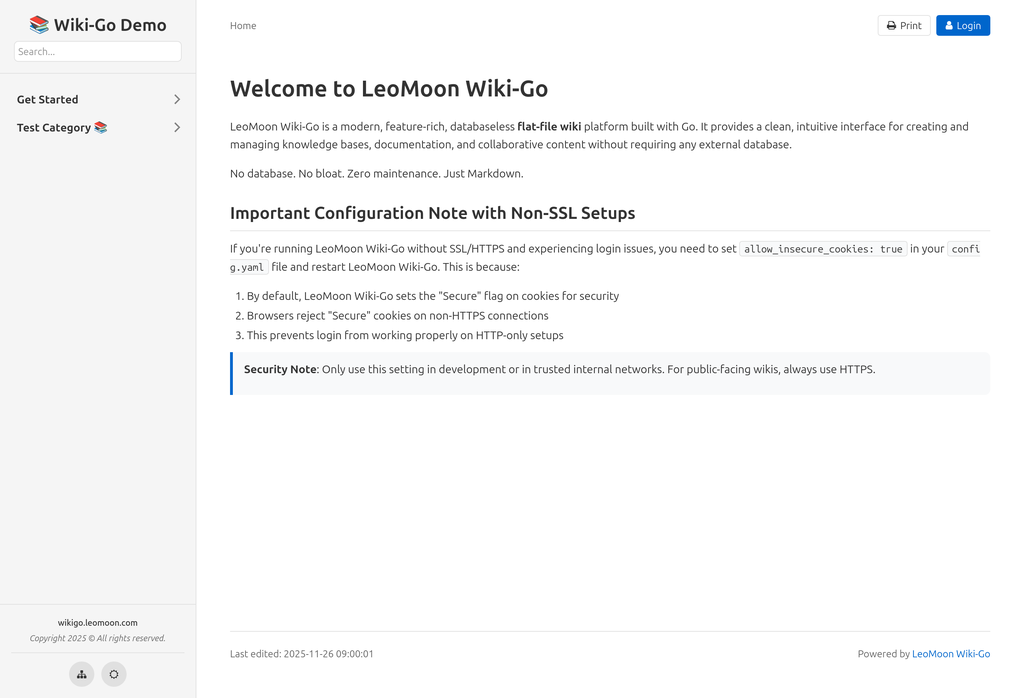Click the wikigo.leomoon.com footer text
This screenshot has width=1024, height=698.
(x=97, y=622)
